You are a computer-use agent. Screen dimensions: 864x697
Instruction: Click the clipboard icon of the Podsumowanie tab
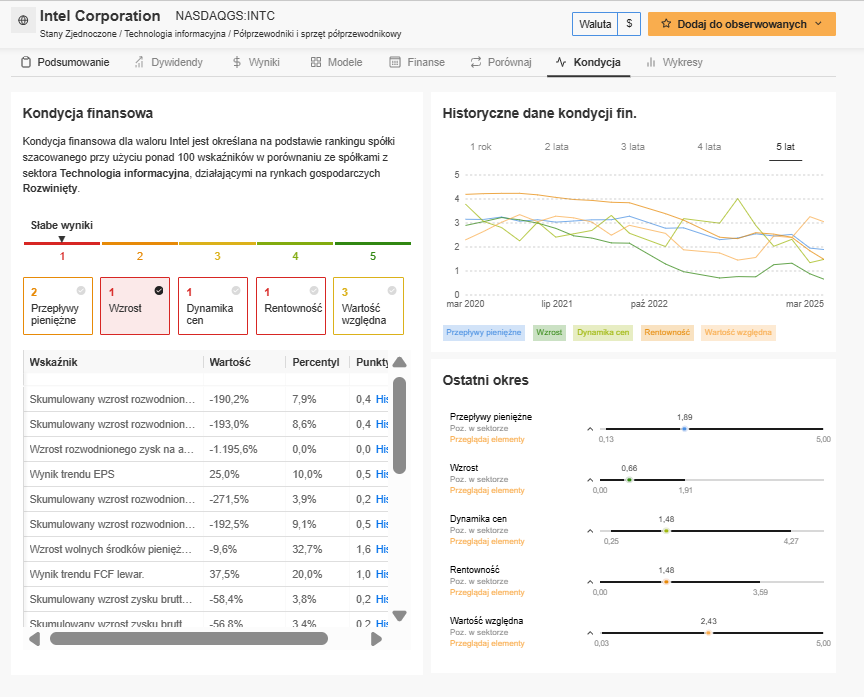[26, 62]
